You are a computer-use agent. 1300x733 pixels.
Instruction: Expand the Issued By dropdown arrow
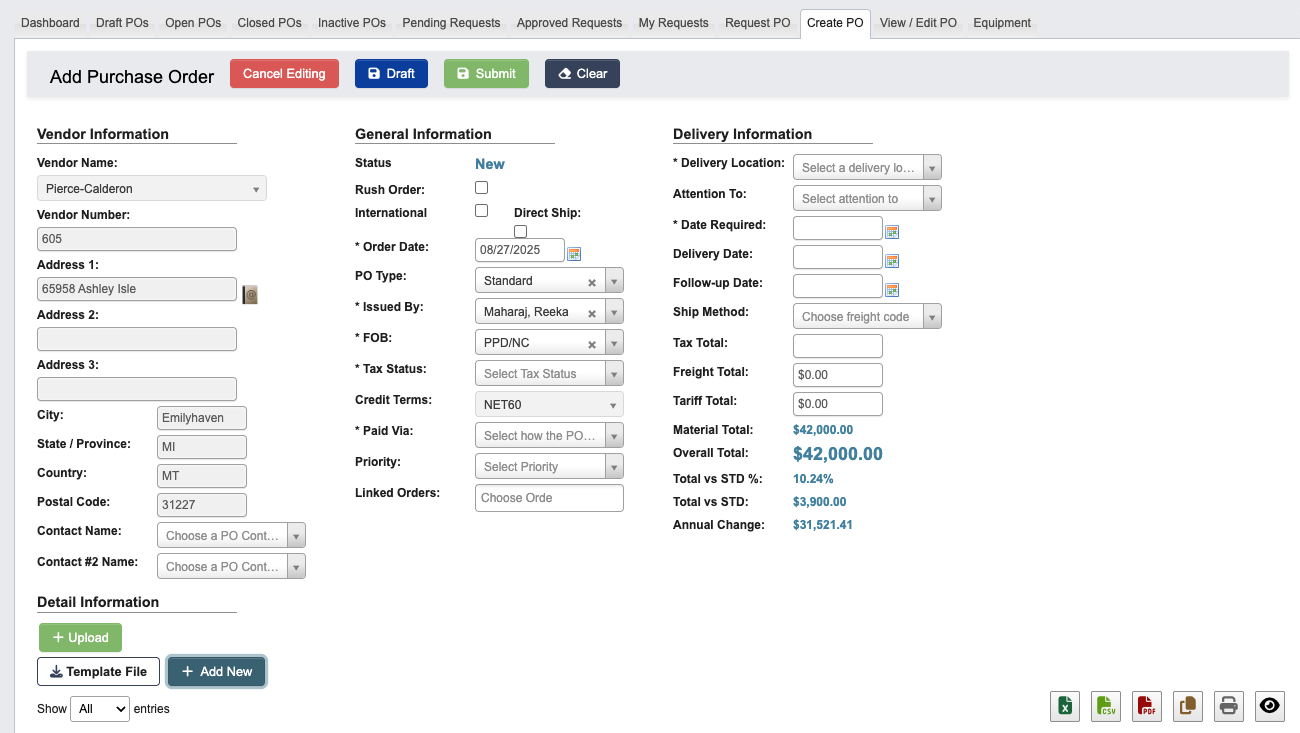coord(614,312)
